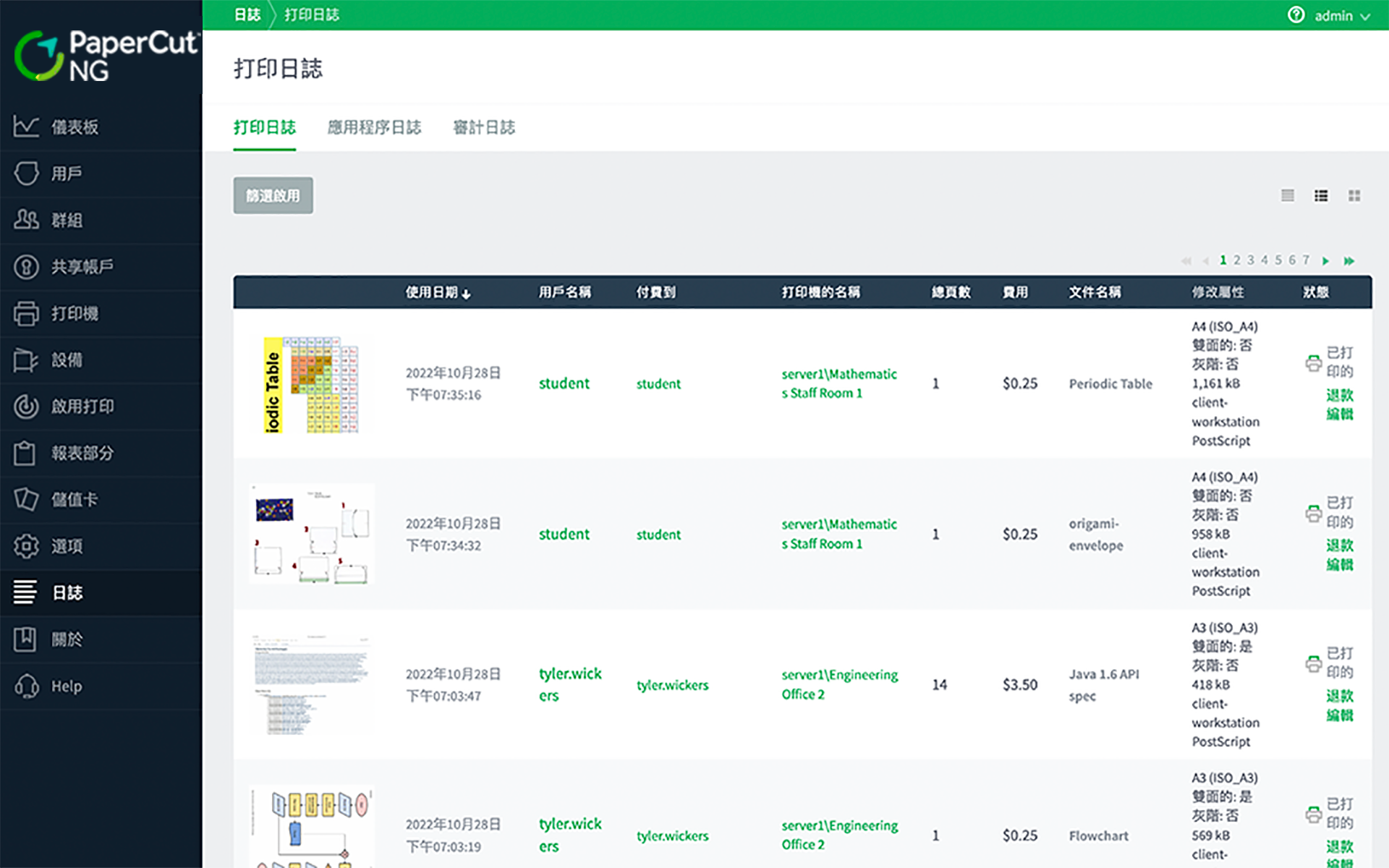The width and height of the screenshot is (1389, 868).
Task: Click the Filter Enabled (篩選啟用) button
Action: [273, 195]
